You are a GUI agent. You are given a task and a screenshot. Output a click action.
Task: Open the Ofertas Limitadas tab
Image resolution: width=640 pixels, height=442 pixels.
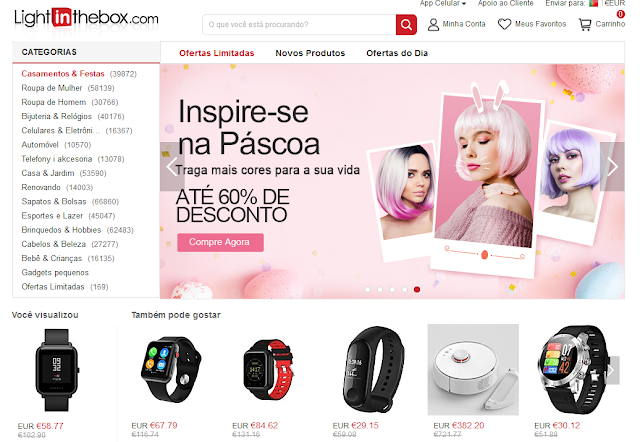tap(216, 53)
